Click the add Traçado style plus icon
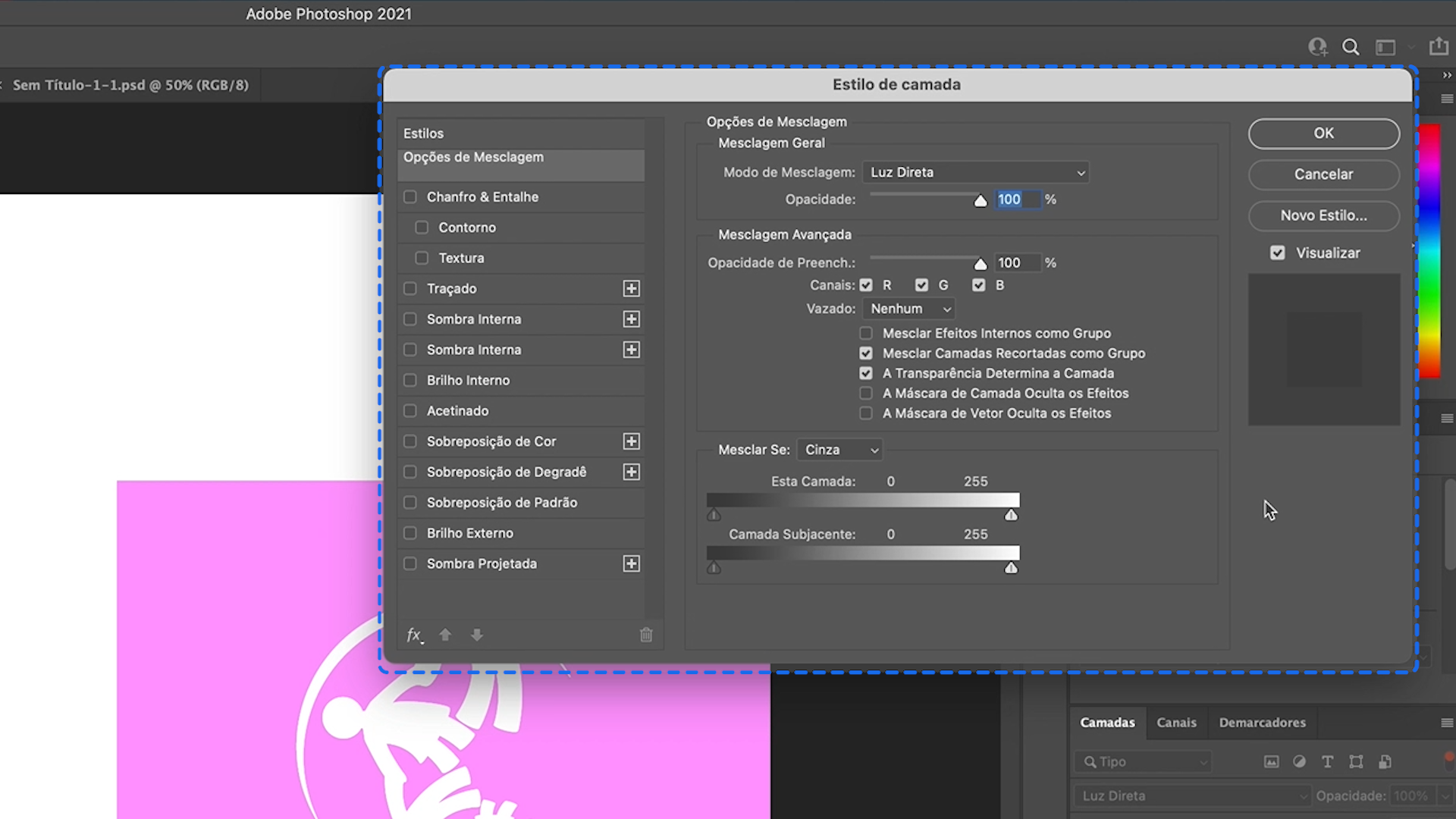The width and height of the screenshot is (1456, 819). click(631, 289)
